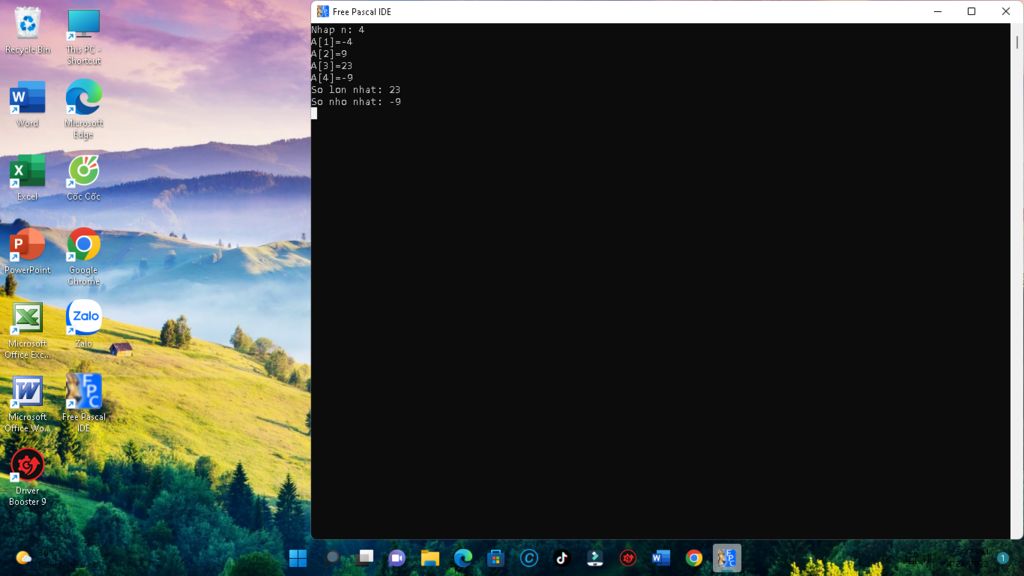Open the weather widget on taskbar
1024x576 pixels.
point(24,558)
